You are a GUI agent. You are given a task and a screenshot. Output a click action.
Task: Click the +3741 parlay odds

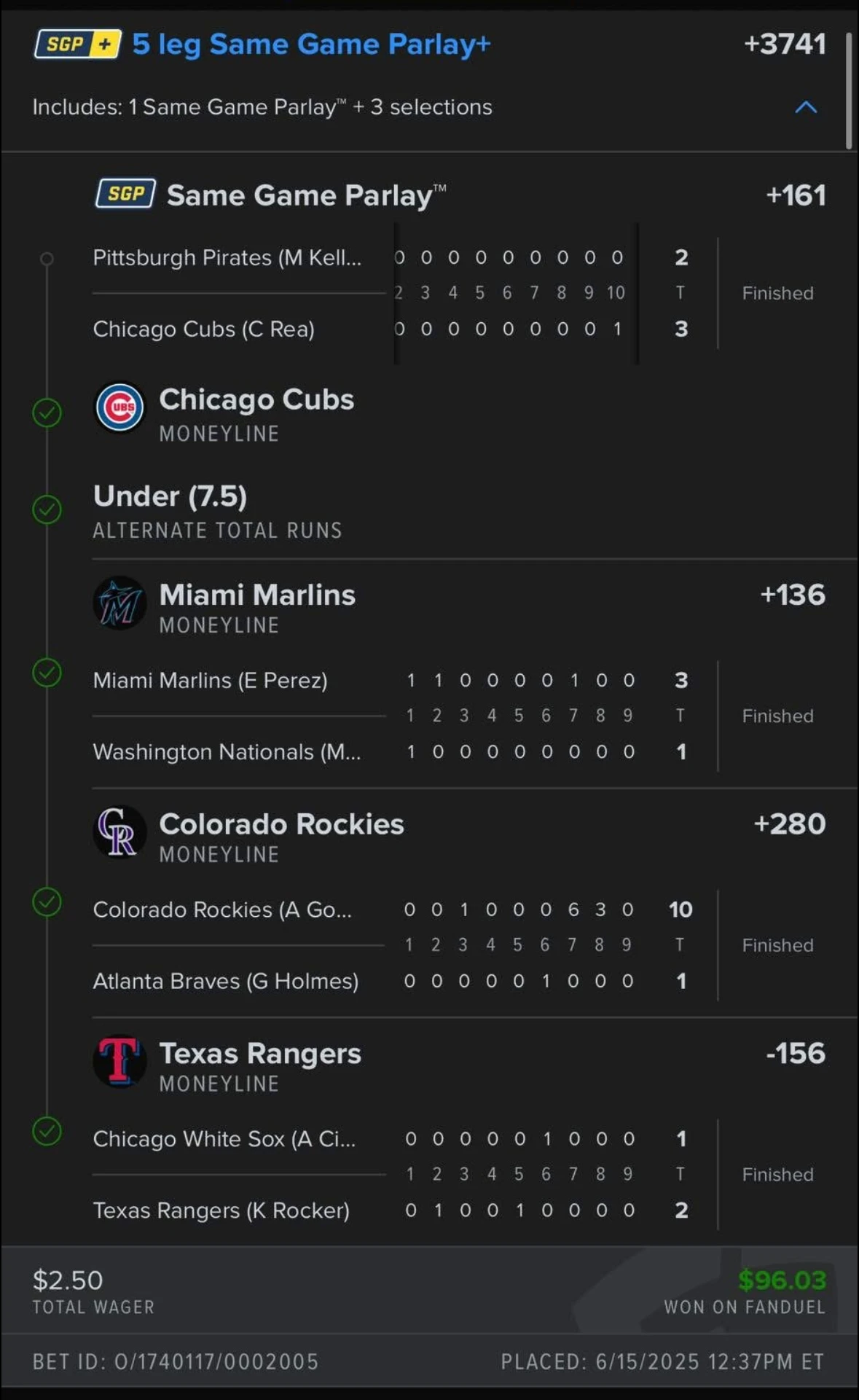(785, 44)
